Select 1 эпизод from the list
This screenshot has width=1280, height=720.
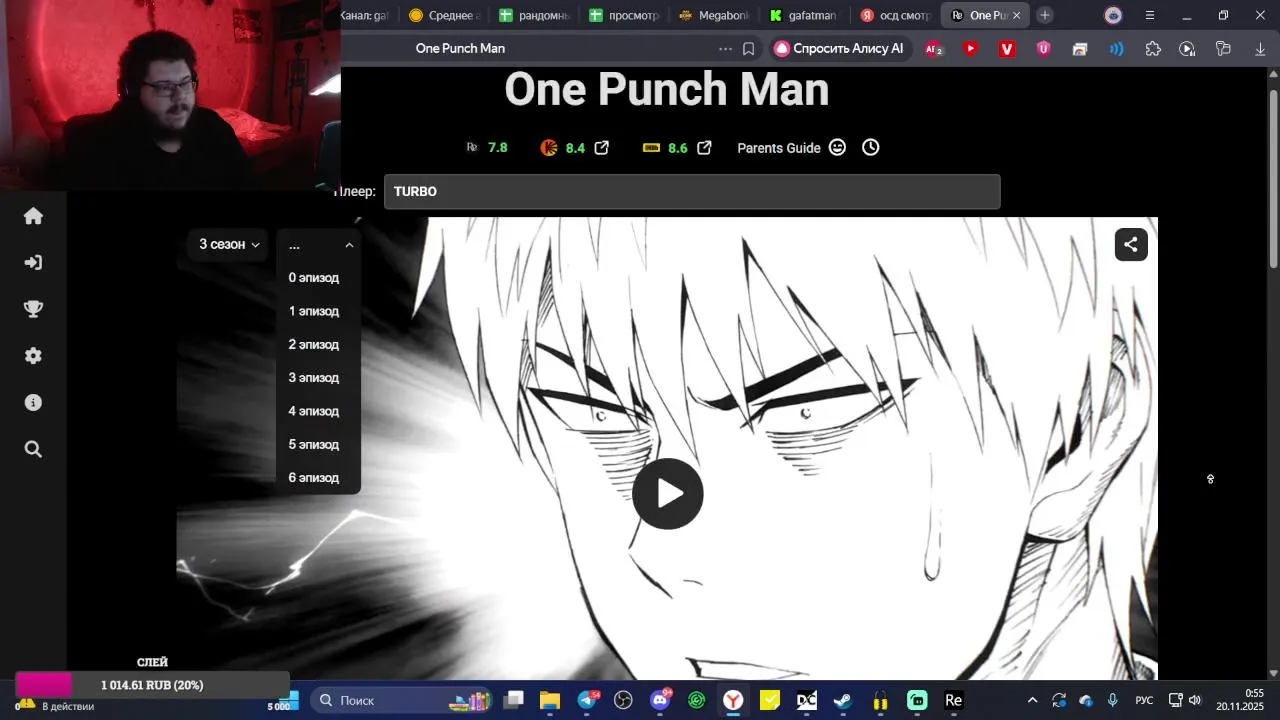[314, 311]
